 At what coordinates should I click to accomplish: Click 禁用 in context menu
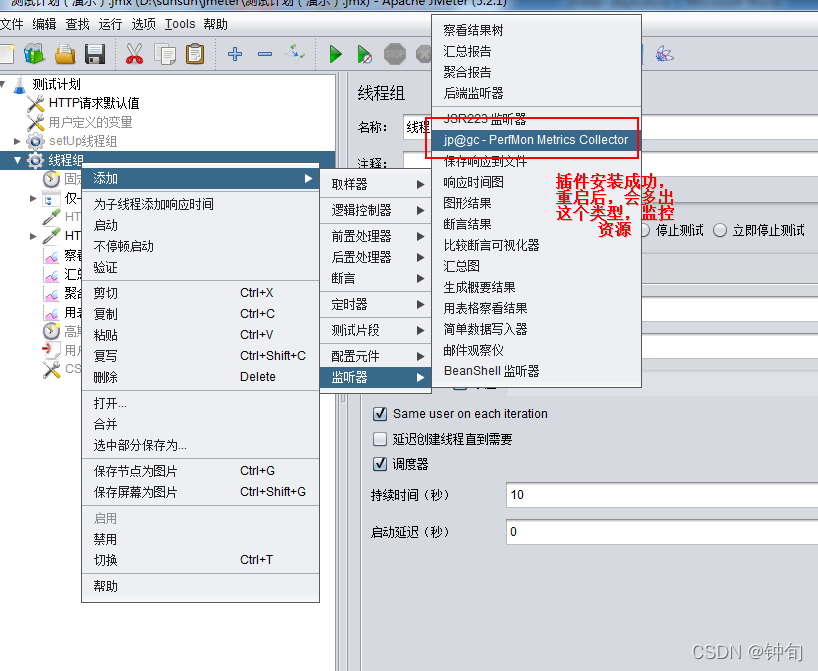click(200, 539)
